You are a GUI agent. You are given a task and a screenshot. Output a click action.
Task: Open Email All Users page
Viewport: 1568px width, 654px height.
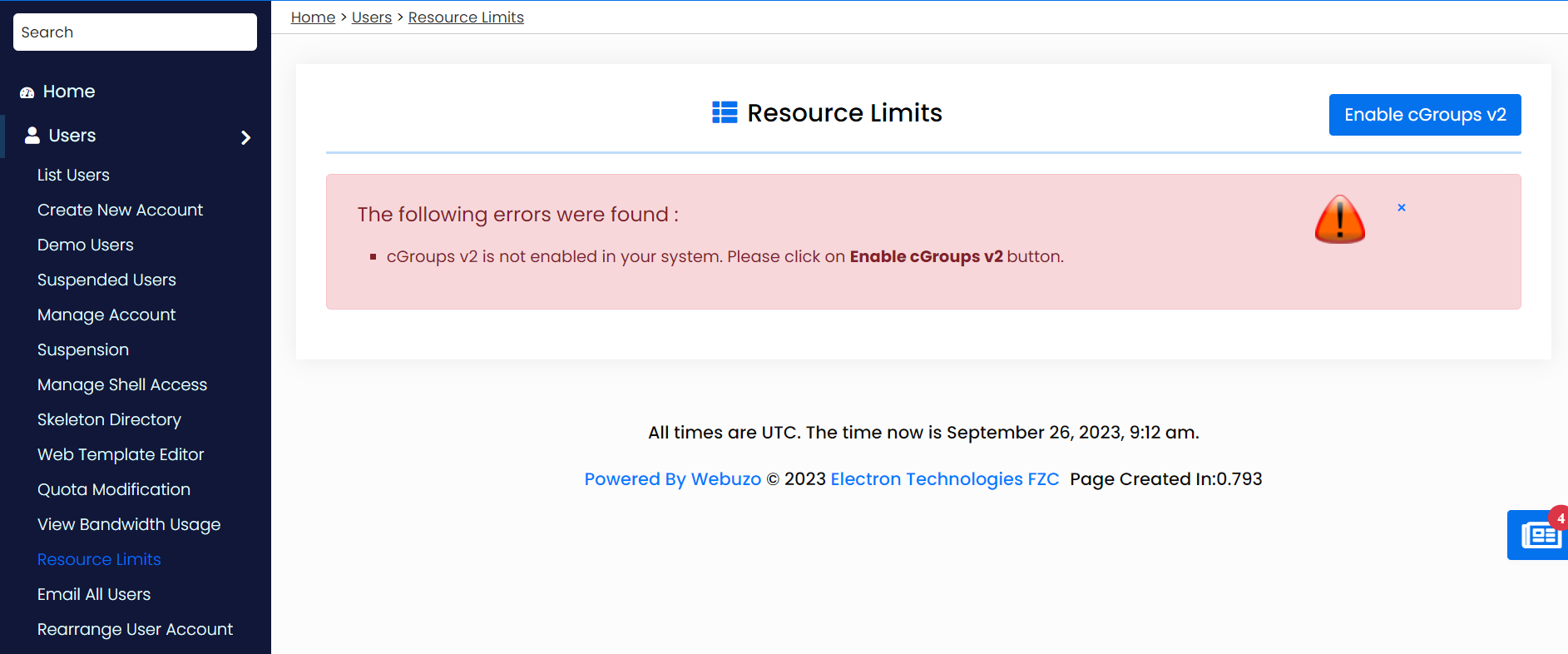click(94, 594)
